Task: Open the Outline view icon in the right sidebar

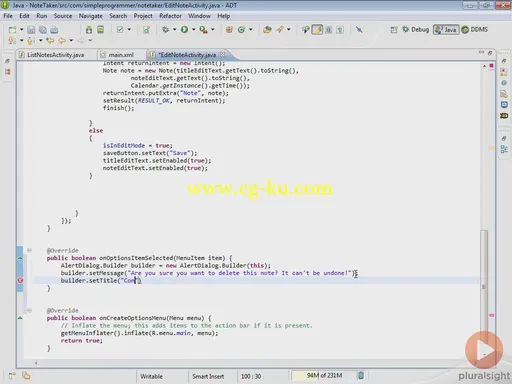Action: 504,149
